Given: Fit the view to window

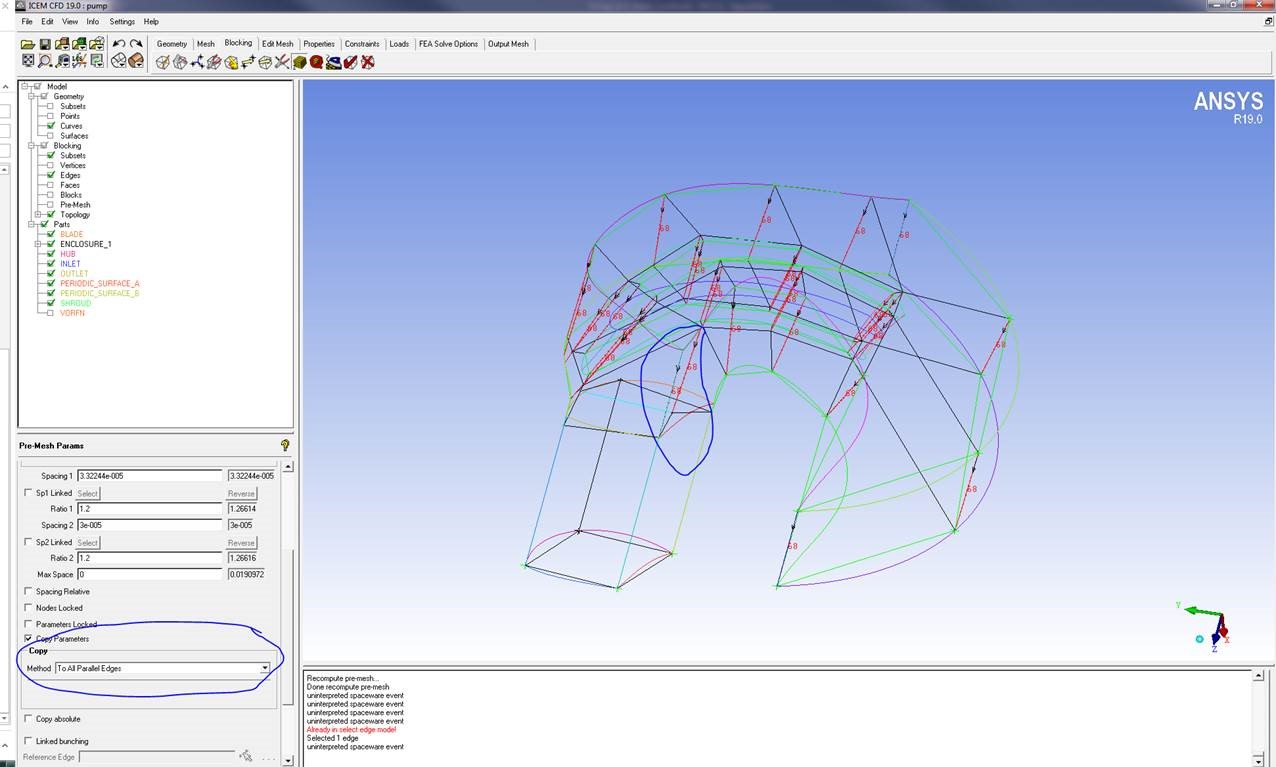Looking at the screenshot, I should pos(28,61).
